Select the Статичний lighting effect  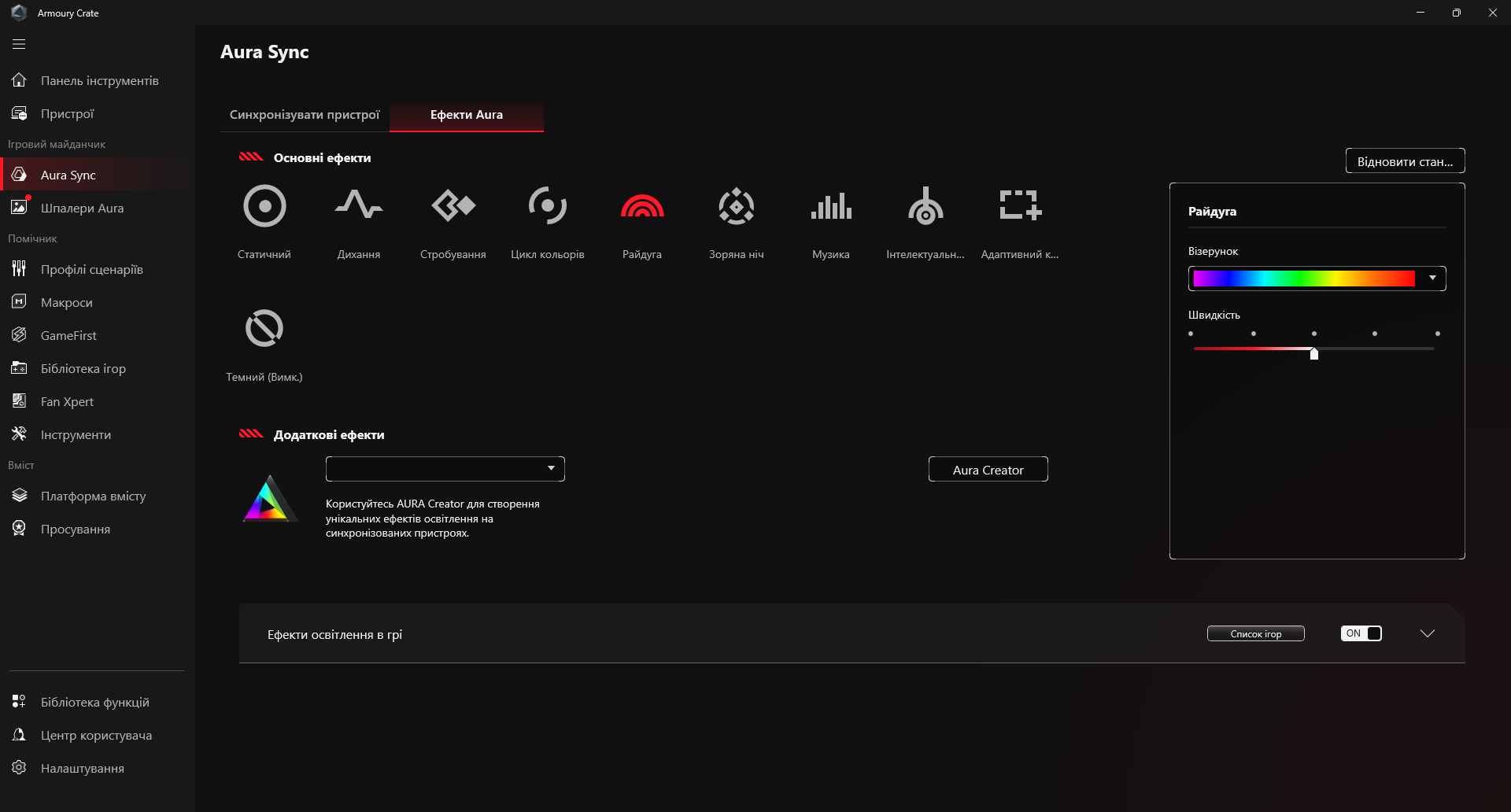pyautogui.click(x=264, y=206)
